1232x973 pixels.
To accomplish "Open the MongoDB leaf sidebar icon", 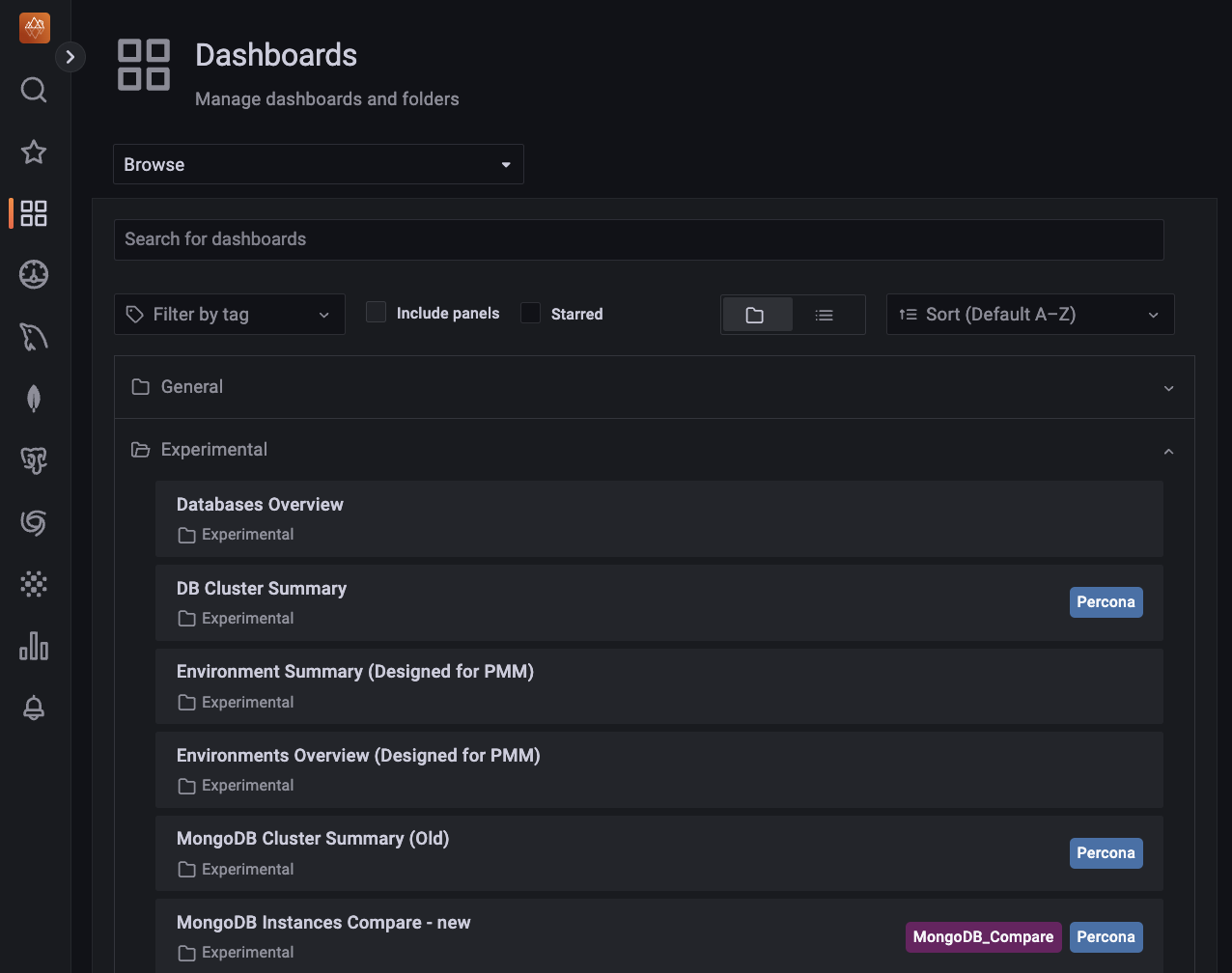I will [x=34, y=399].
